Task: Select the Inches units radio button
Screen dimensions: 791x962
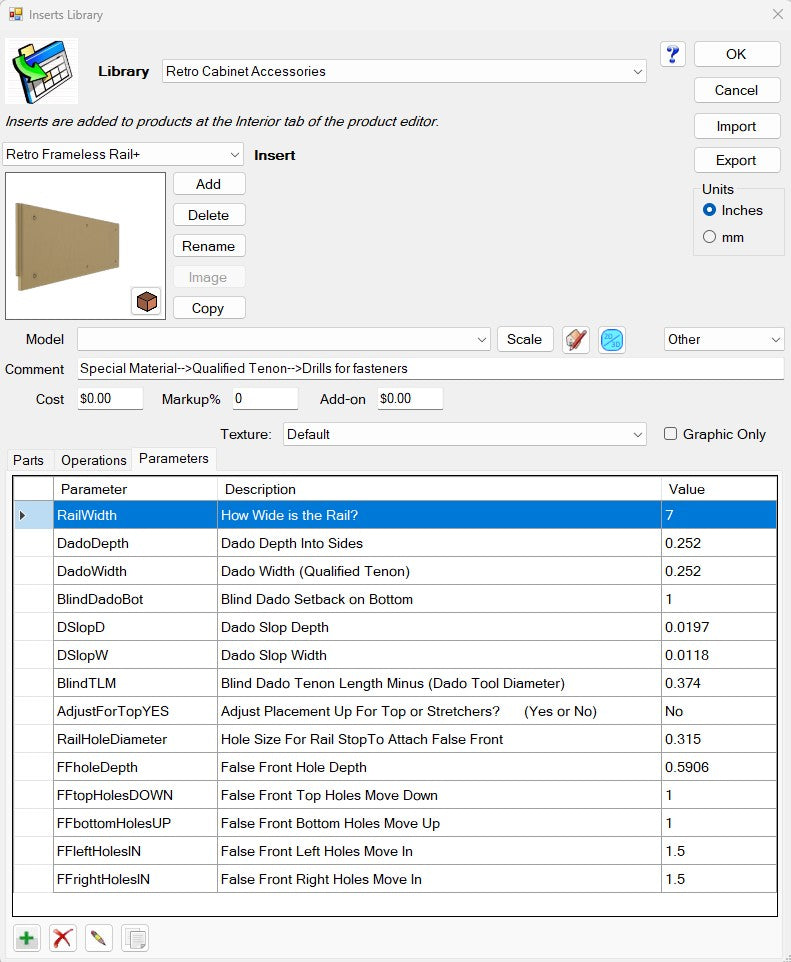Action: tap(710, 211)
